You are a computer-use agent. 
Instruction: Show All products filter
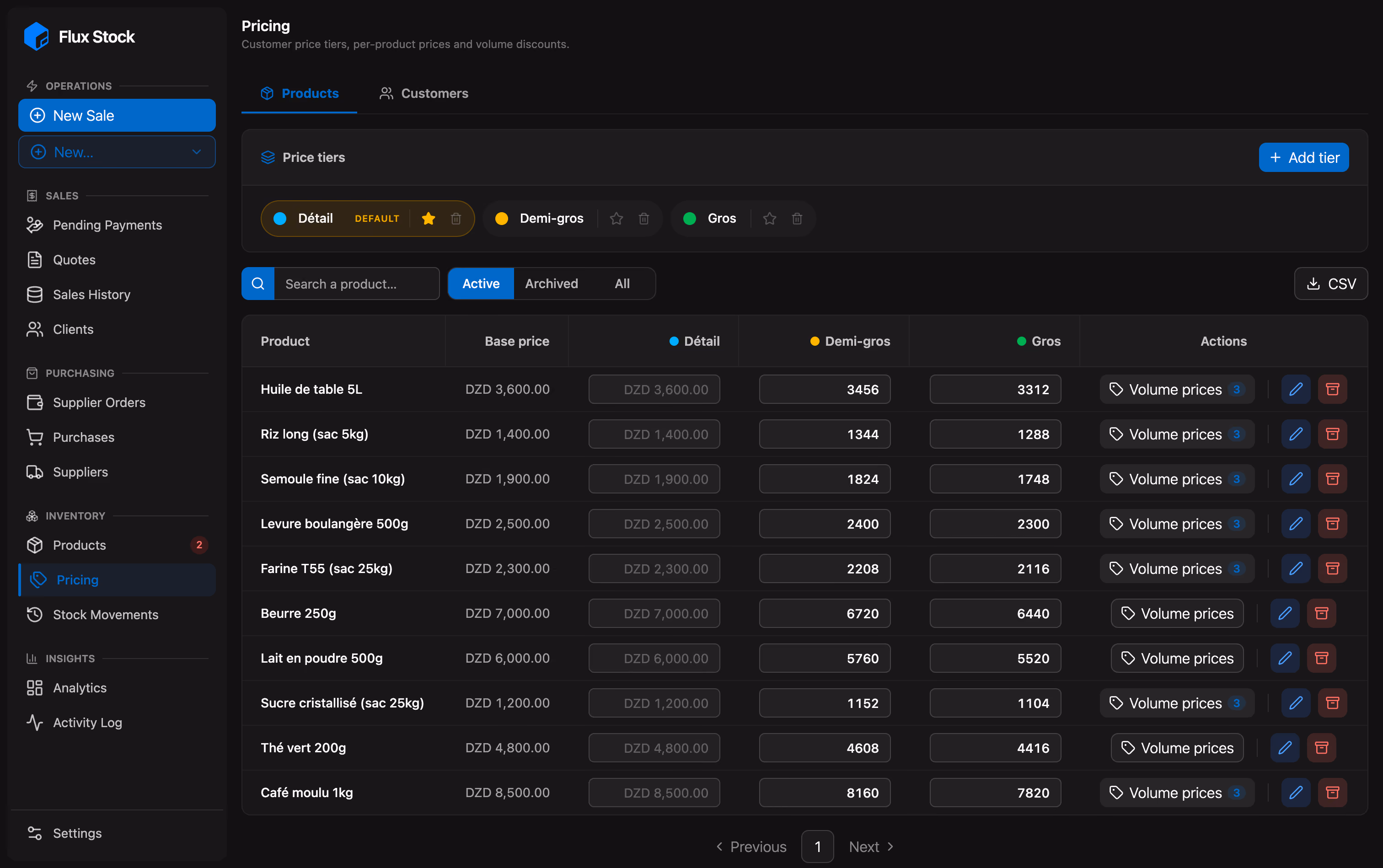click(x=622, y=284)
